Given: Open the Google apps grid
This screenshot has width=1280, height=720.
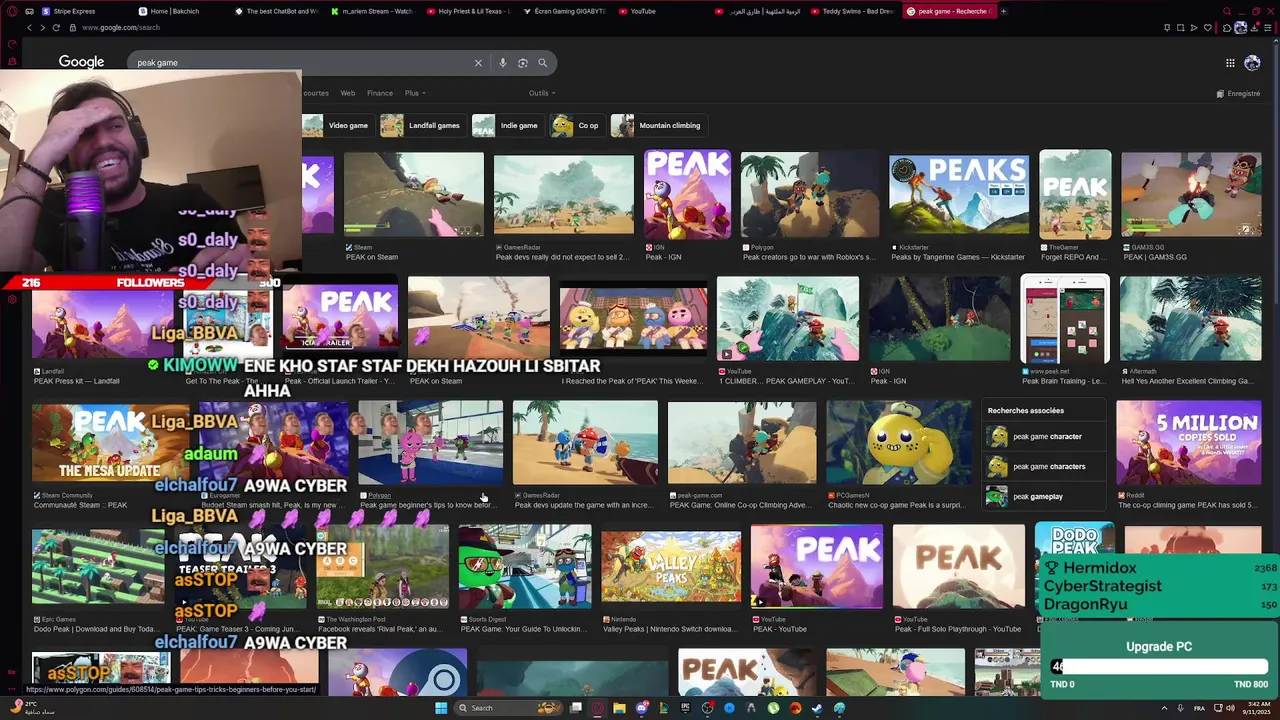Looking at the screenshot, I should tap(1230, 63).
